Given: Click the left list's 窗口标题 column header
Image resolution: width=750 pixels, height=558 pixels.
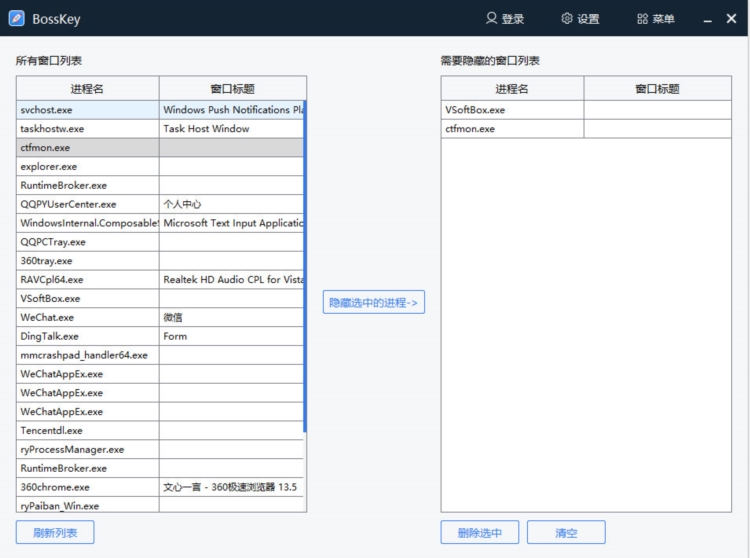Looking at the screenshot, I should (x=232, y=89).
